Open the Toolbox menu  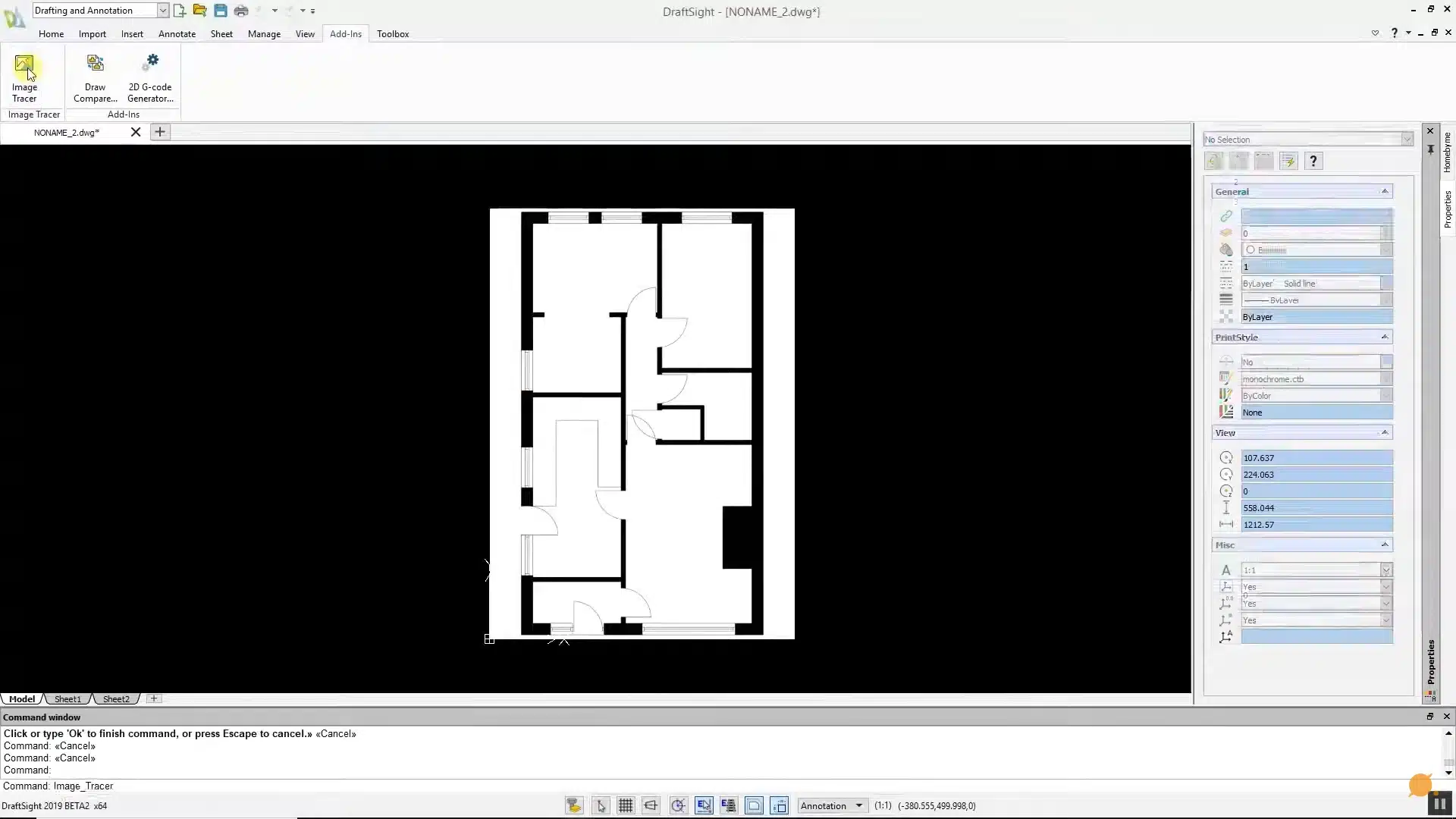(393, 34)
